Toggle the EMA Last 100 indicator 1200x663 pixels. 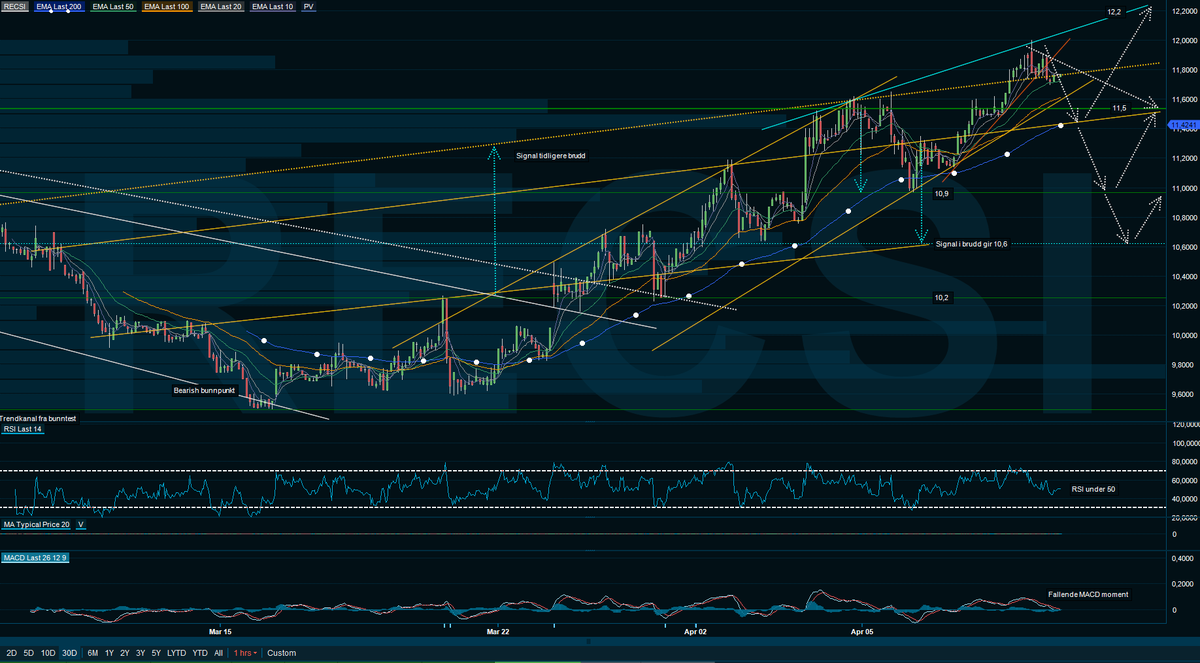click(x=168, y=7)
